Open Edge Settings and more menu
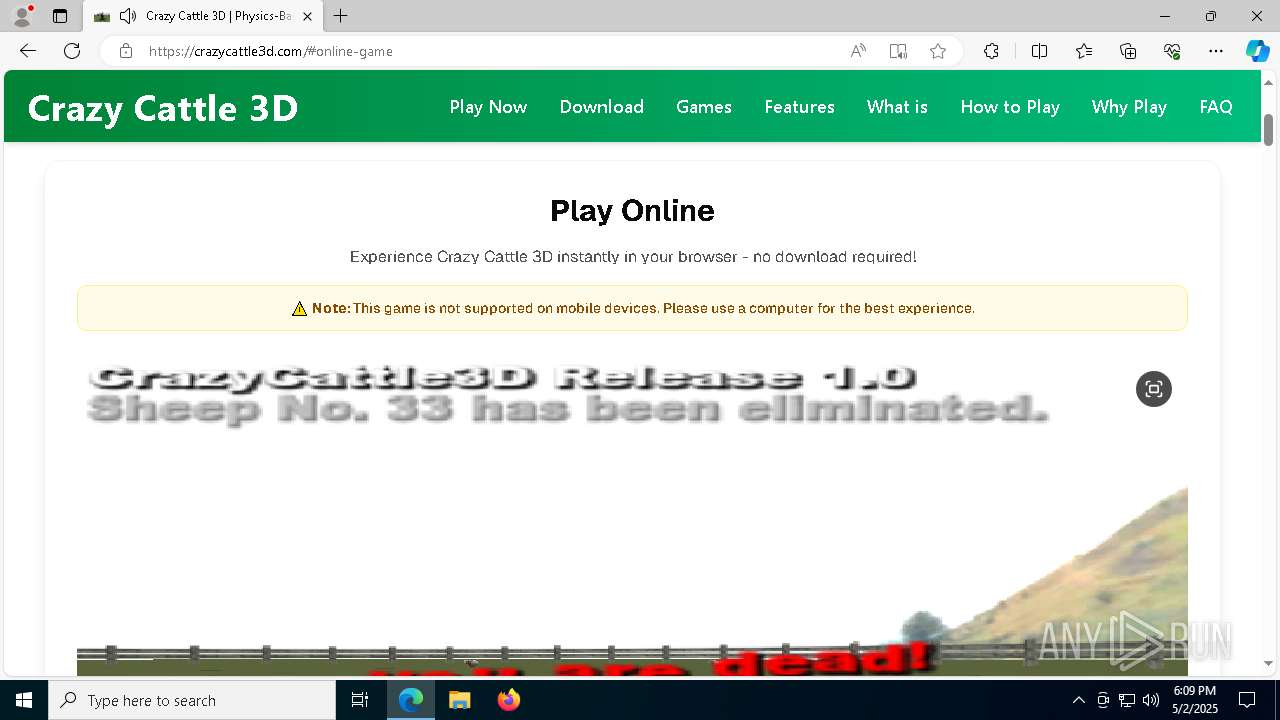 [1216, 51]
